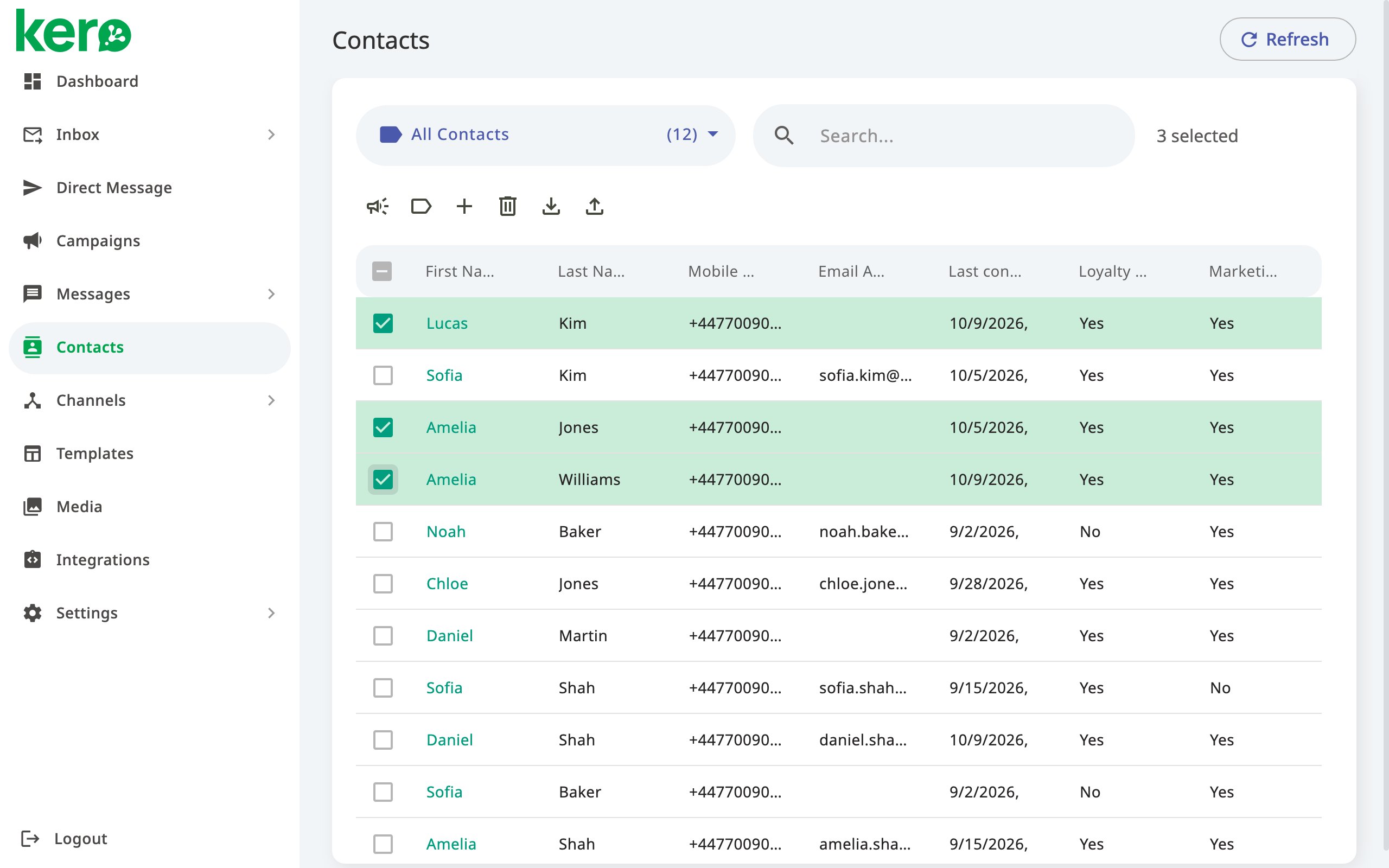Click the search magnifier icon
1389x868 pixels.
click(784, 136)
